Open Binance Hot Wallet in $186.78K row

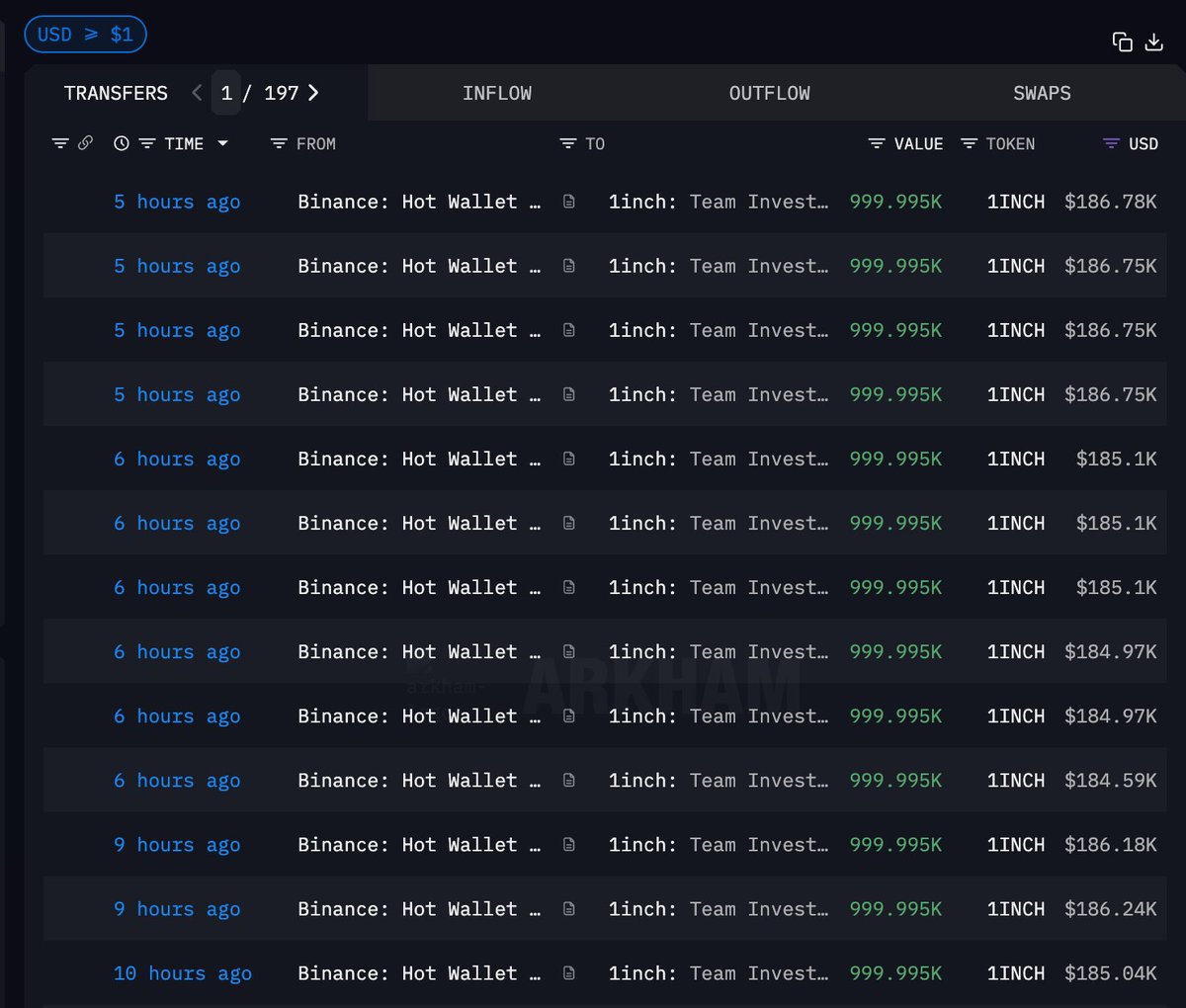pos(419,202)
